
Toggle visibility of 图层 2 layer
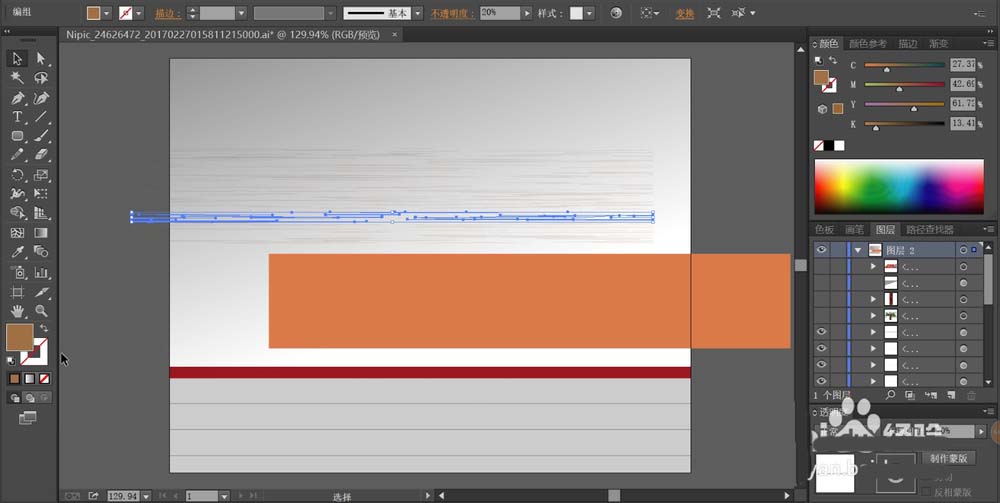tap(821, 250)
